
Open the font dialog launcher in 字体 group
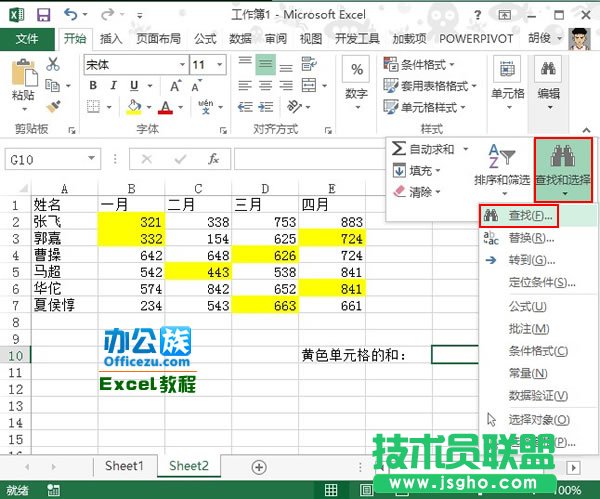223,130
